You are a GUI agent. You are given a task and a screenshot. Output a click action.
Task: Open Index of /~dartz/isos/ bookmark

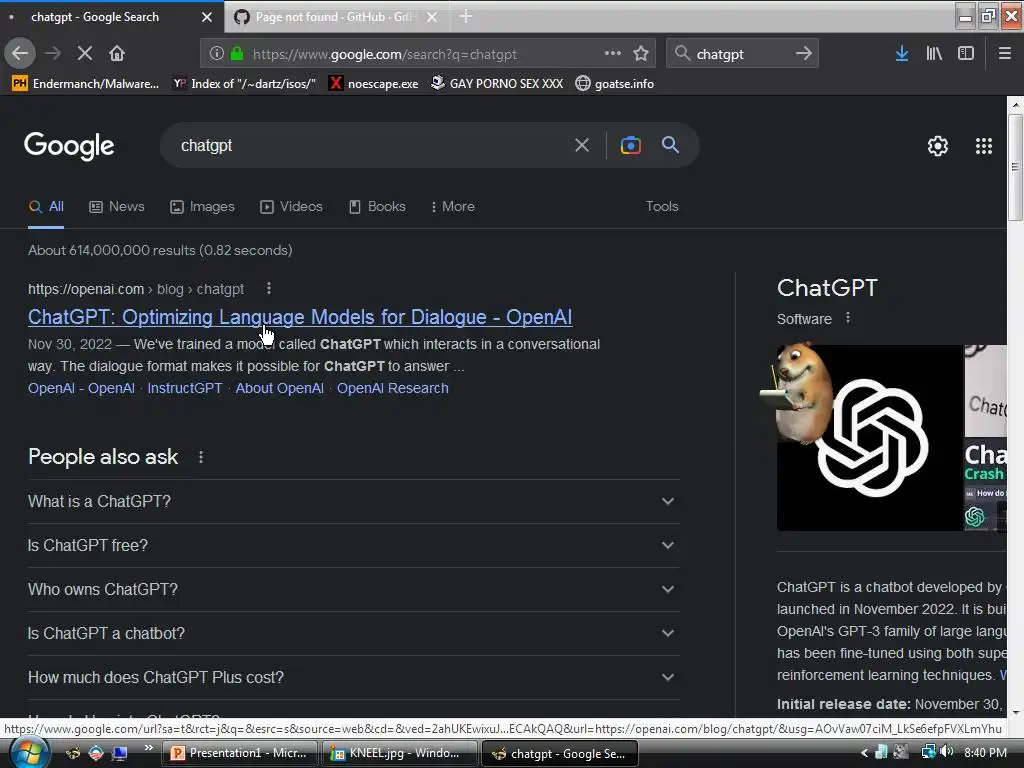click(244, 84)
